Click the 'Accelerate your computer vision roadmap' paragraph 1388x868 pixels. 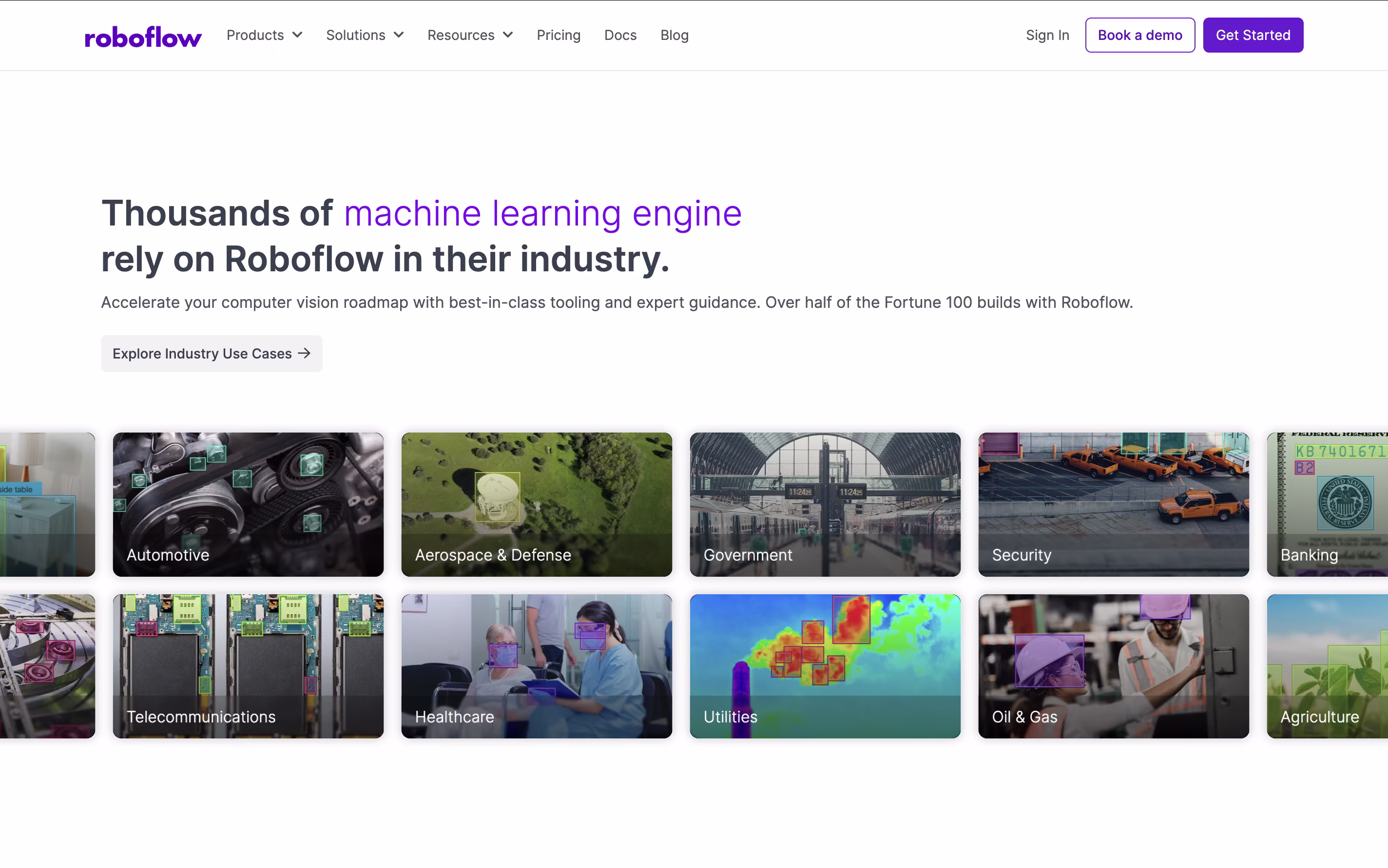click(617, 302)
